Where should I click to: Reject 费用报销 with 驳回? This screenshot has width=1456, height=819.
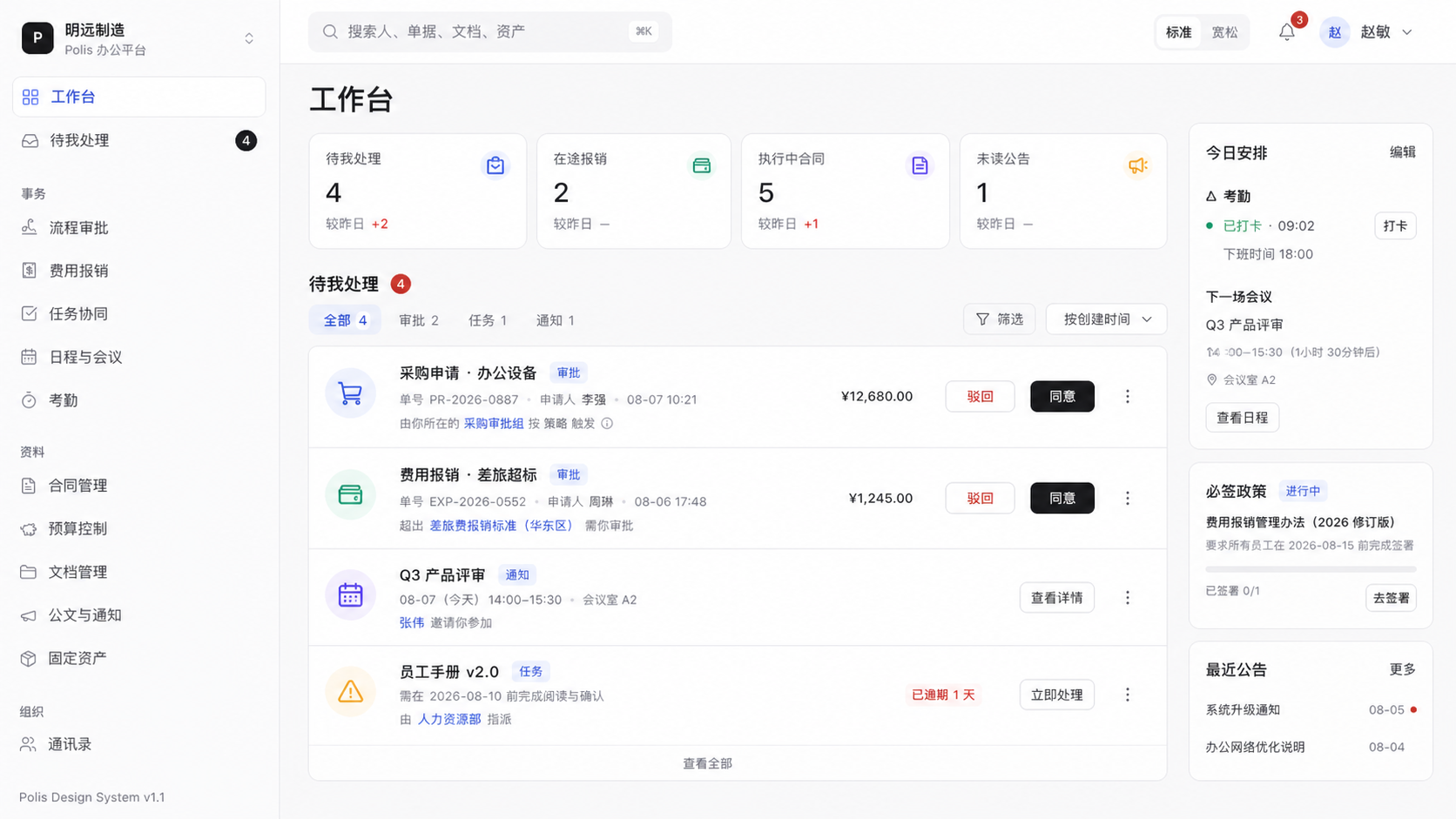click(981, 499)
